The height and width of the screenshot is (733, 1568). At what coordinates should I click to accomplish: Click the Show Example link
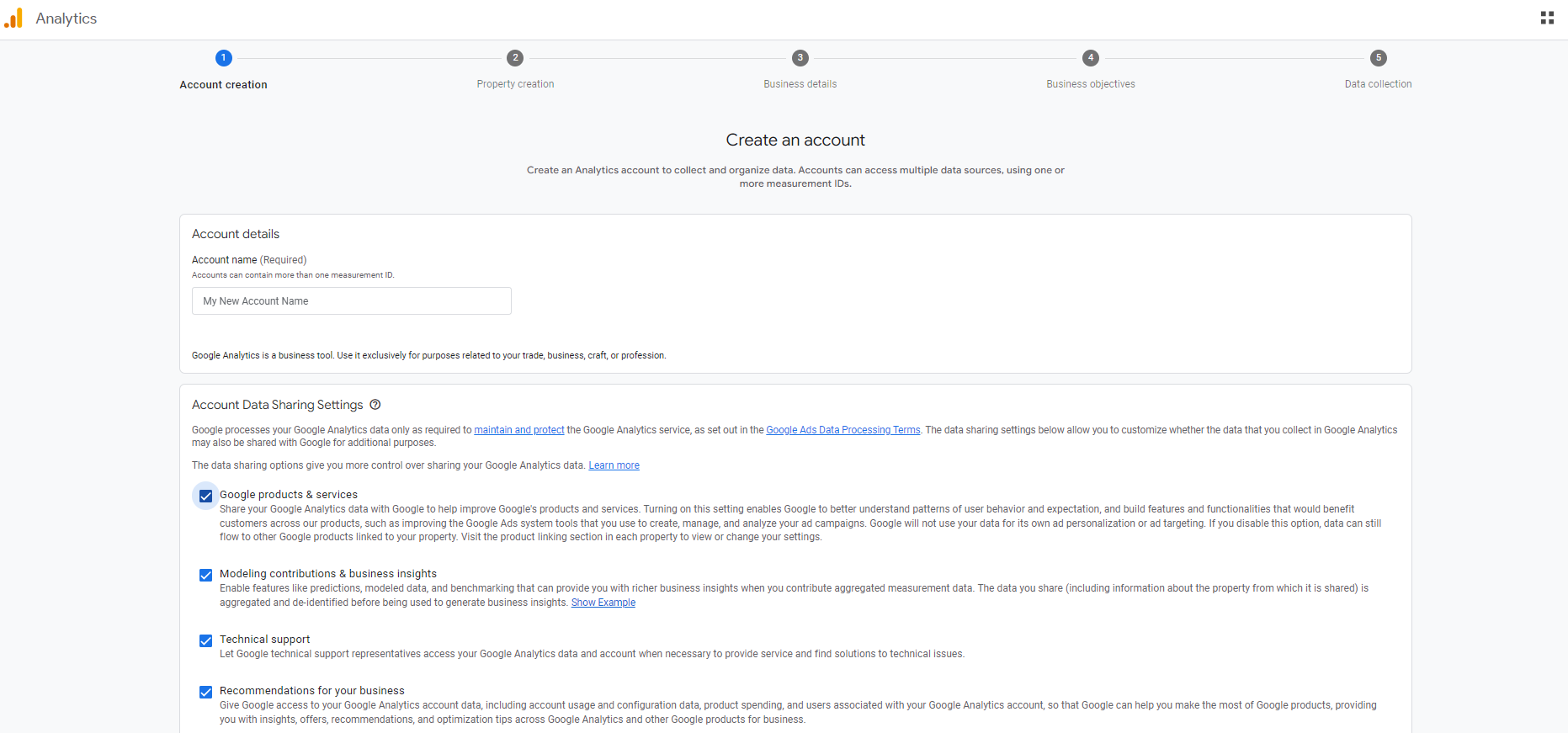coord(603,603)
